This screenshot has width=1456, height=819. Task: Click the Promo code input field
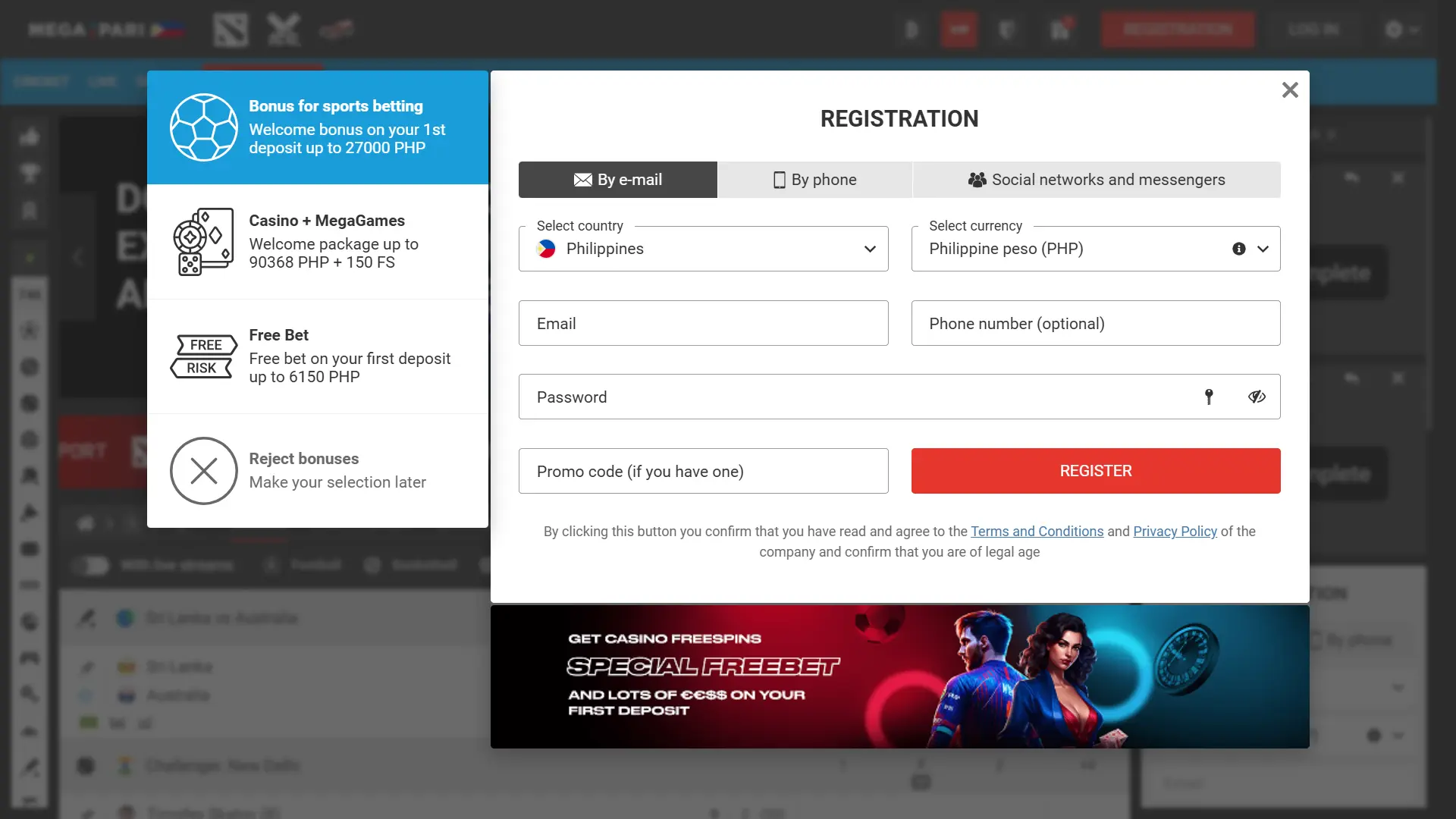(x=703, y=471)
